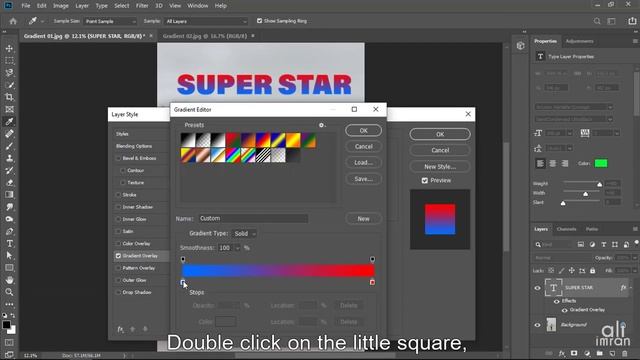
Task: Select the Rectangular Marquee tool
Action: 9,61
